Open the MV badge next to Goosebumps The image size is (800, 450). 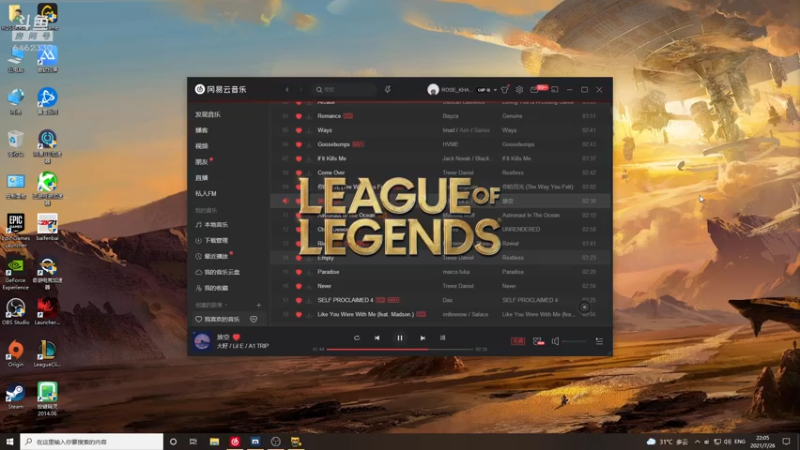(x=358, y=144)
